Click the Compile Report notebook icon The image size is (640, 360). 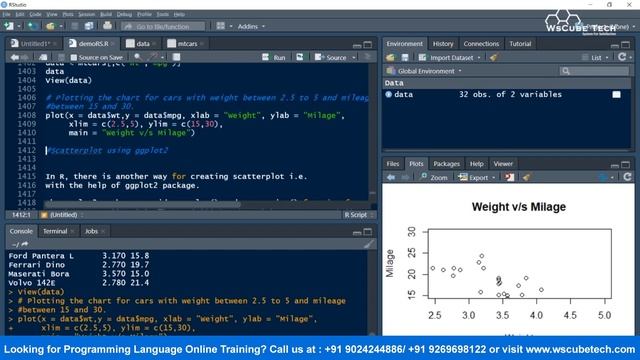[x=176, y=57]
